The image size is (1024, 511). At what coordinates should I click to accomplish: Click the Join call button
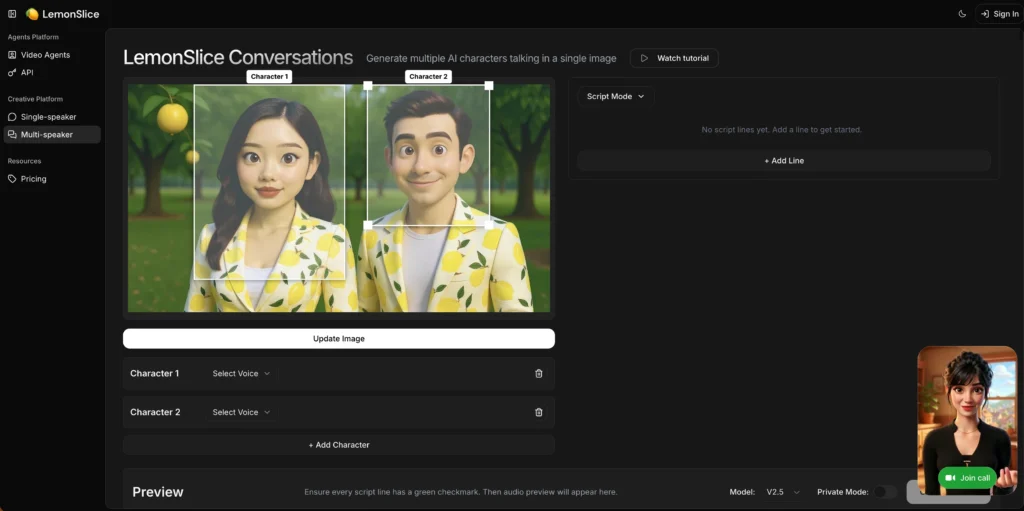(x=968, y=478)
